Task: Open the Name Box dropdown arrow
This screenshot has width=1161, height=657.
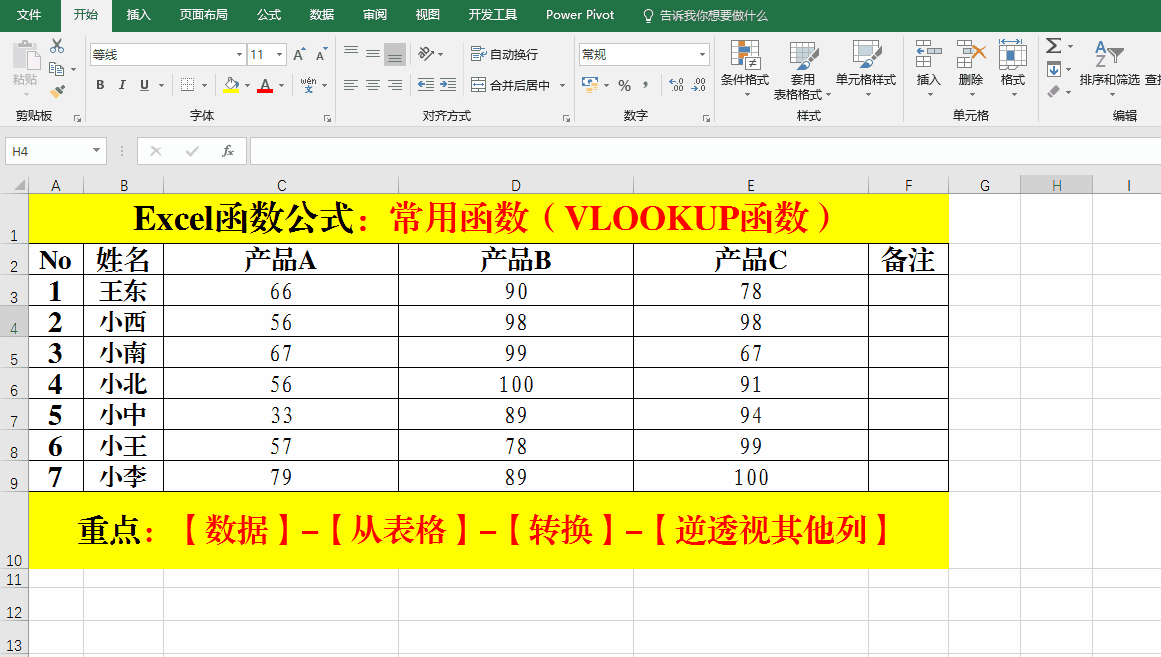Action: click(96, 151)
